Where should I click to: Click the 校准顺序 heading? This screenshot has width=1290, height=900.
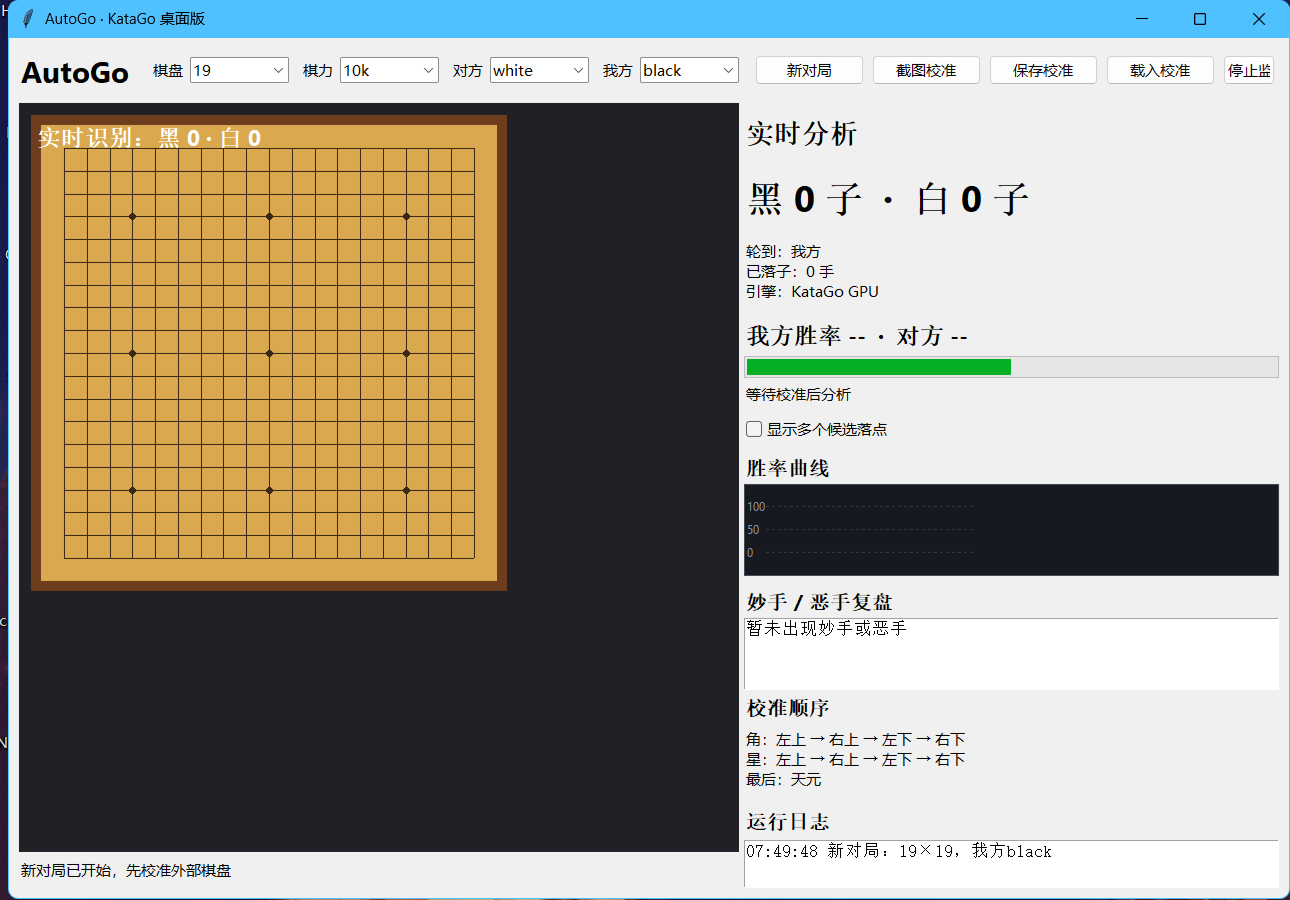[x=788, y=708]
